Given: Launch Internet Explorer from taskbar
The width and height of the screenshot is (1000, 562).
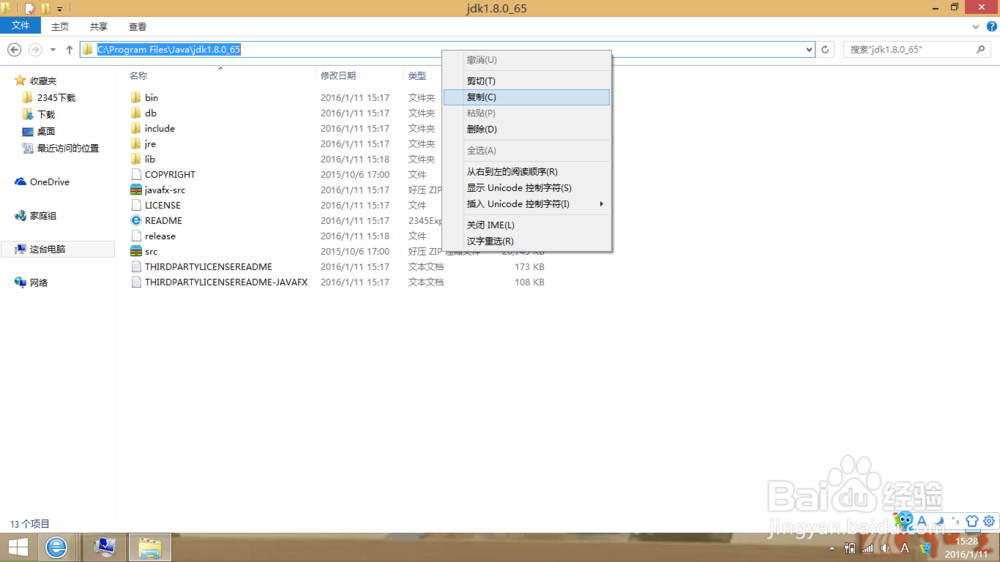Looking at the screenshot, I should (x=56, y=547).
